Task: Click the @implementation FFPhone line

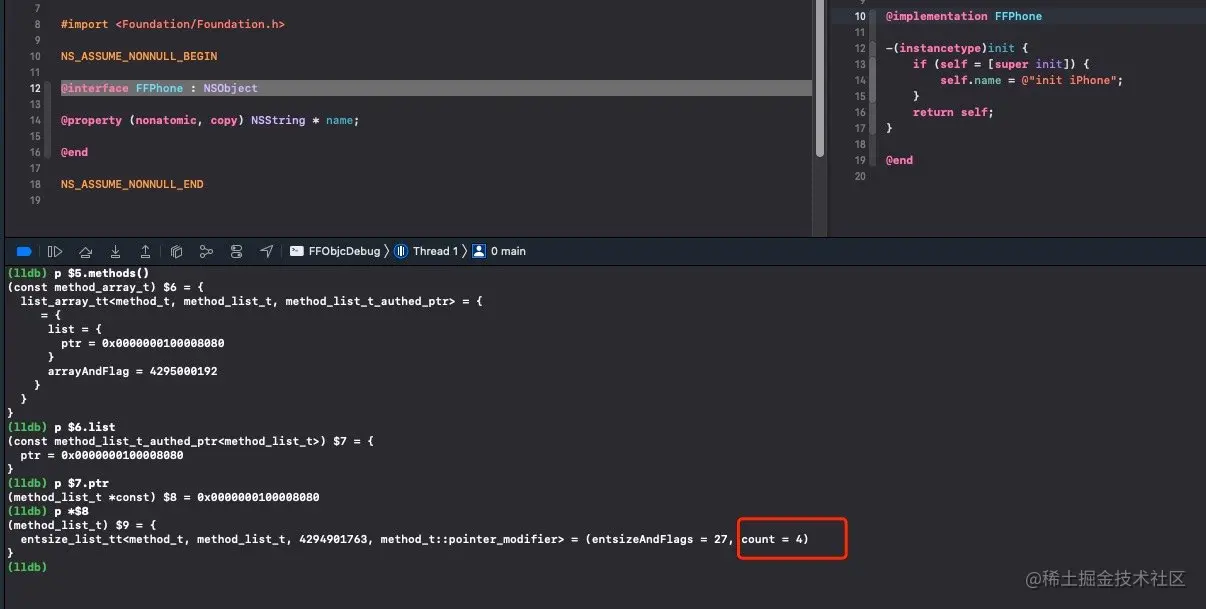Action: [964, 16]
